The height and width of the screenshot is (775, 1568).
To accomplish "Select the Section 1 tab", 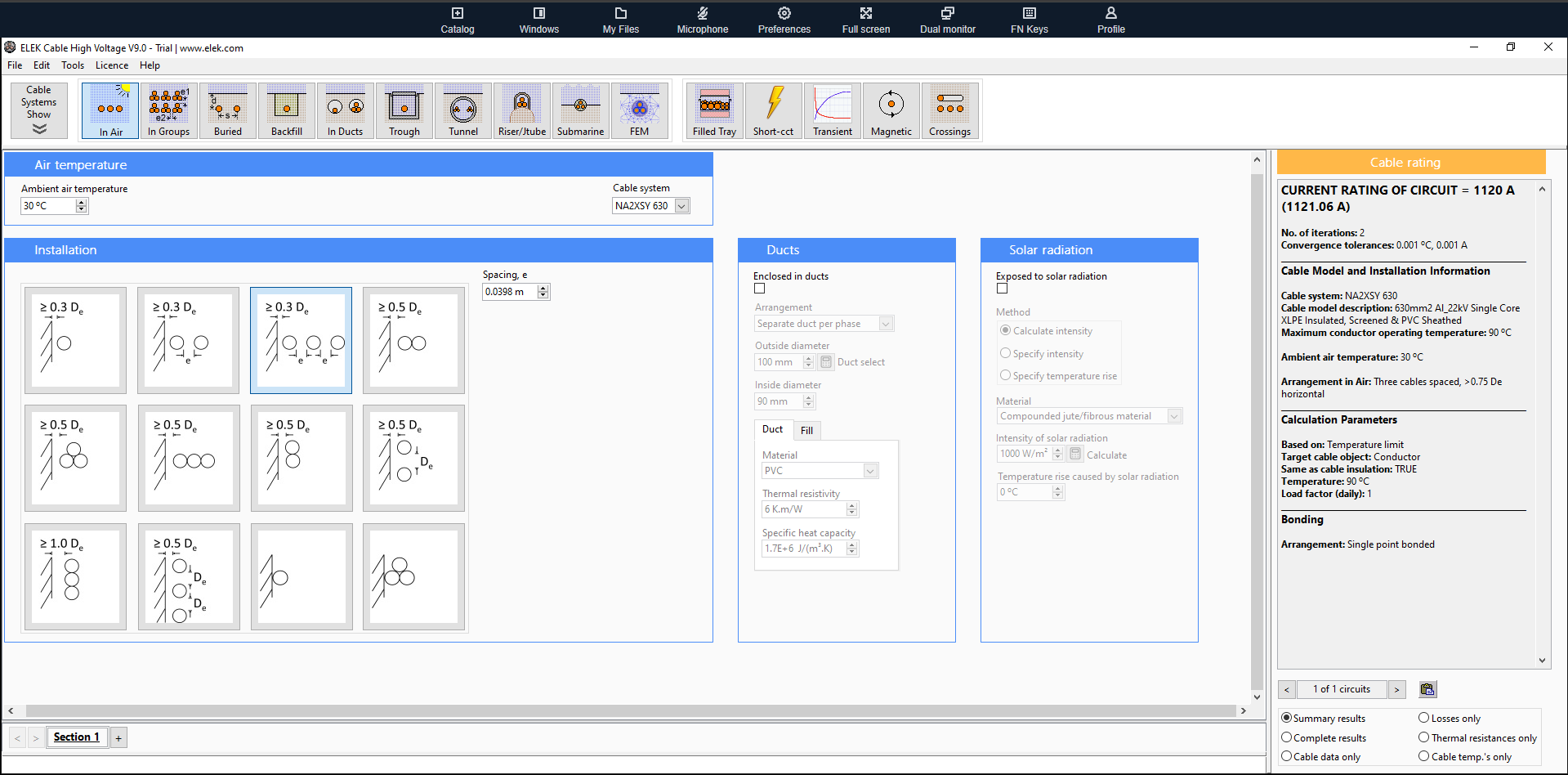I will (77, 737).
